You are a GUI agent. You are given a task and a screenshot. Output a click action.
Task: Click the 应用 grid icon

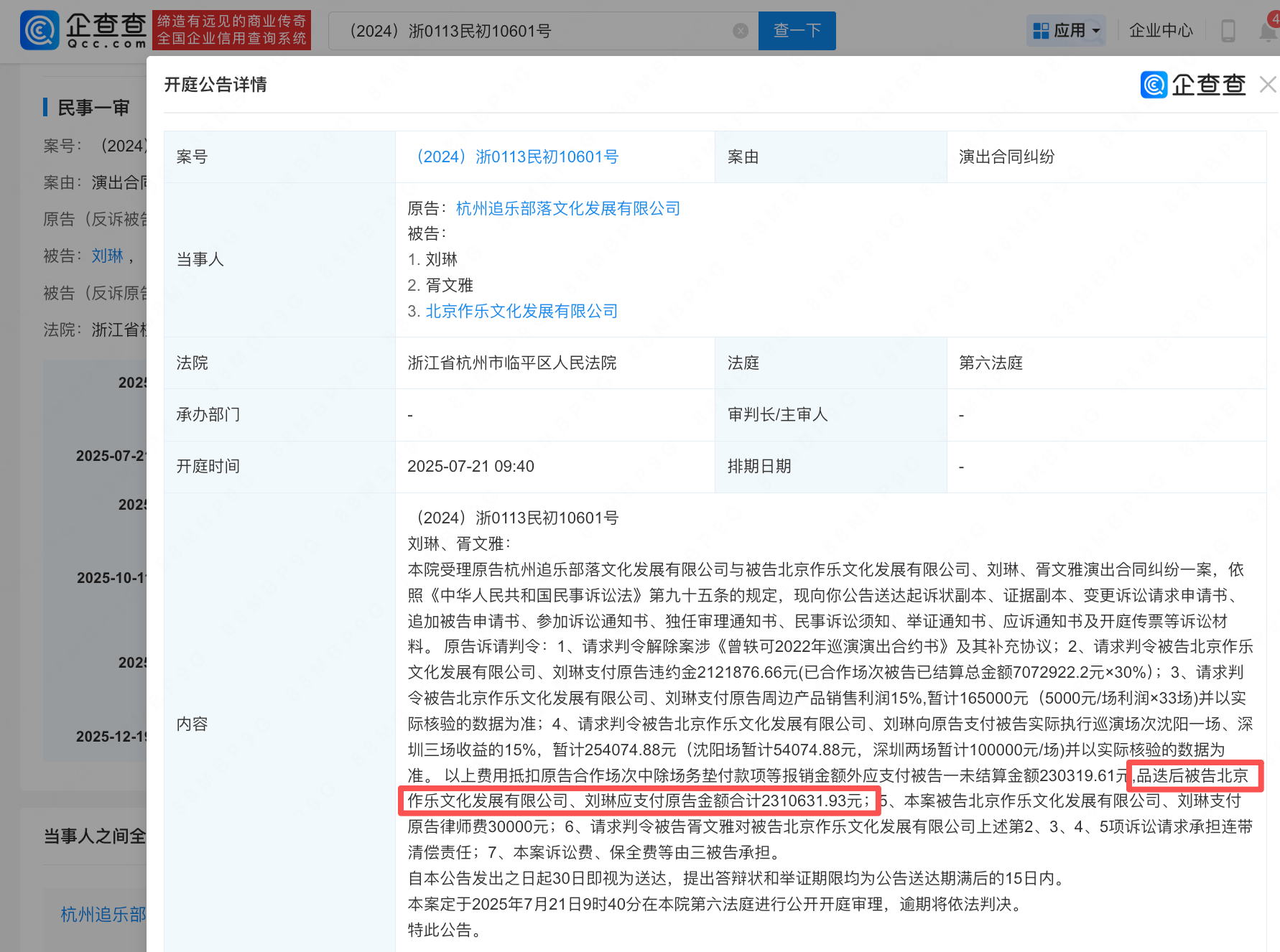coord(1041,31)
